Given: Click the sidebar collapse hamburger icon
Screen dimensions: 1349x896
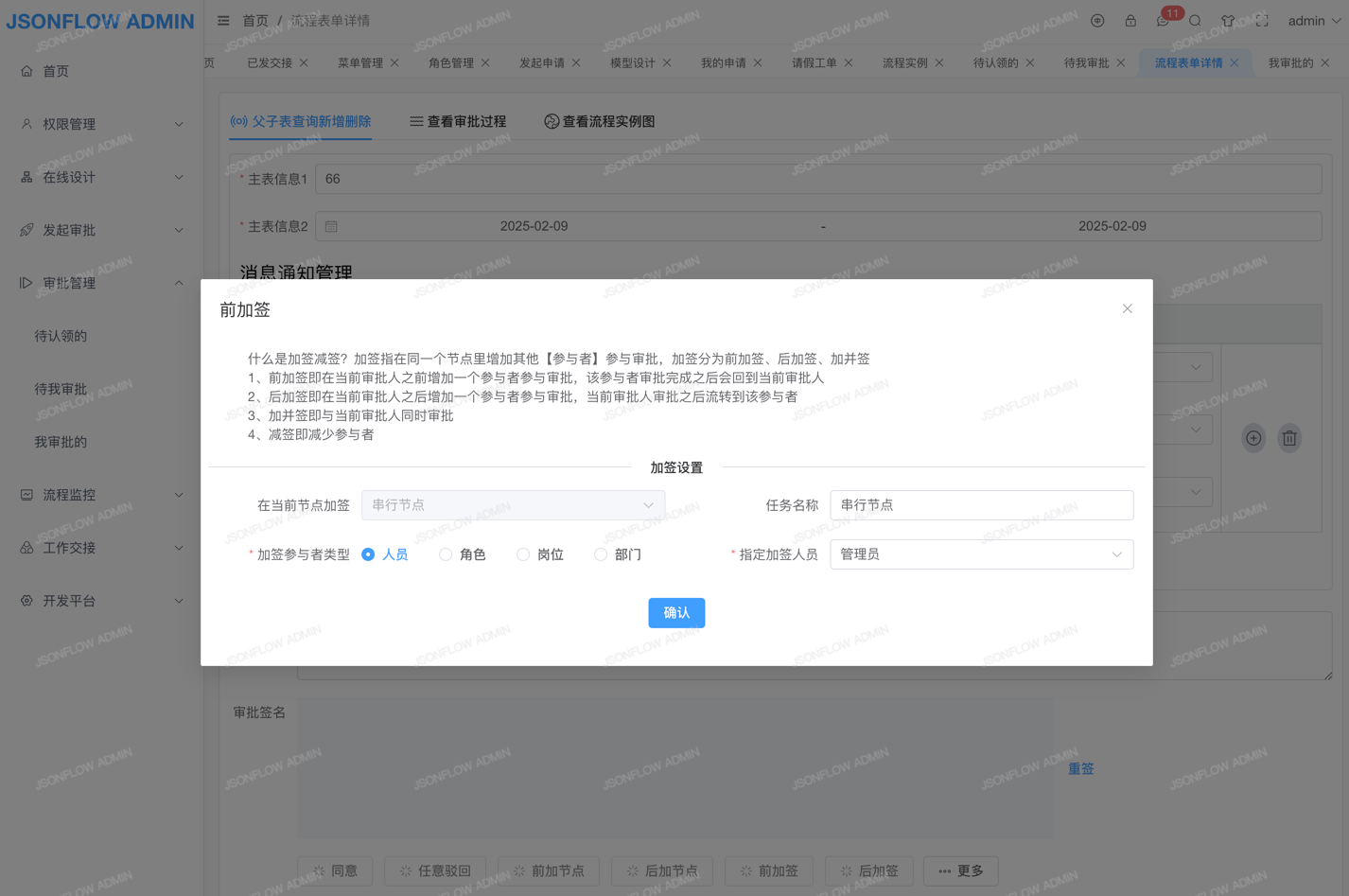Looking at the screenshot, I should [223, 21].
